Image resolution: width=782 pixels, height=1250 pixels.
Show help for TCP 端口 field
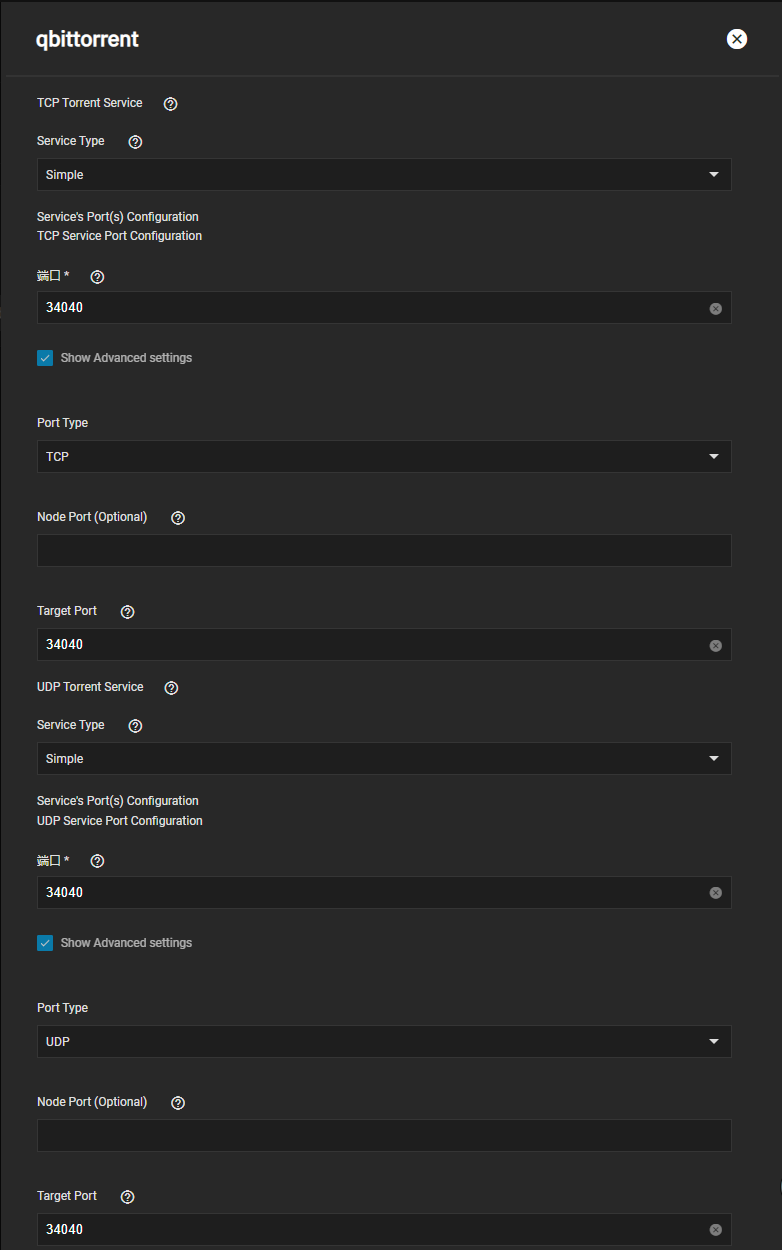97,277
